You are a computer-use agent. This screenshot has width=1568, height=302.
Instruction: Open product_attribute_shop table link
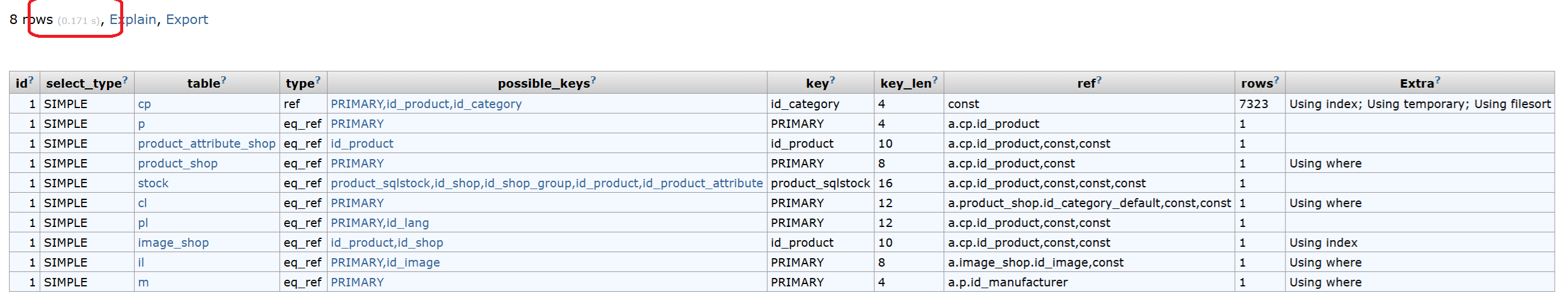click(x=206, y=143)
